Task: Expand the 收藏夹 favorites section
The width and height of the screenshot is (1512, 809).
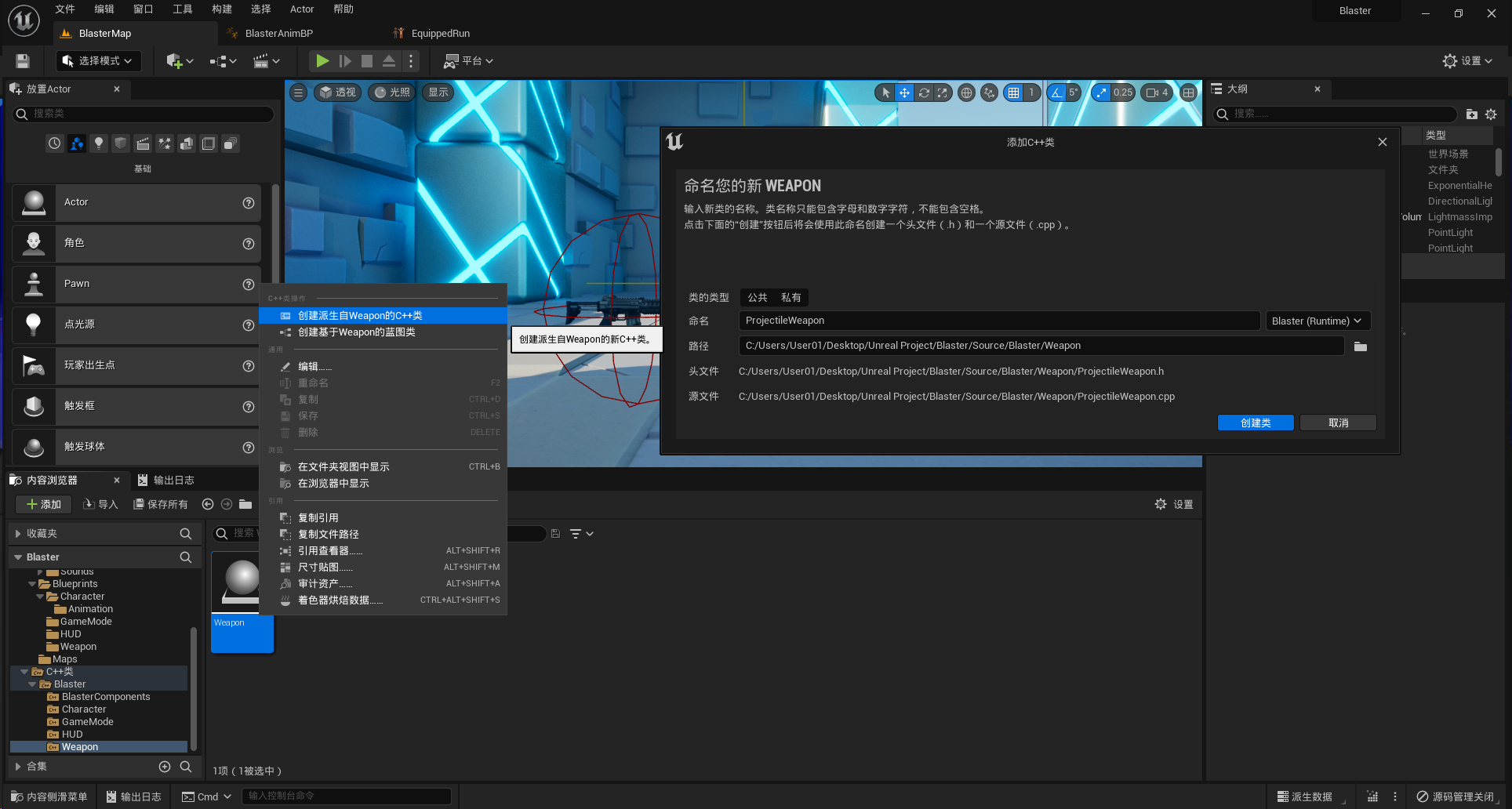Action: pos(18,534)
